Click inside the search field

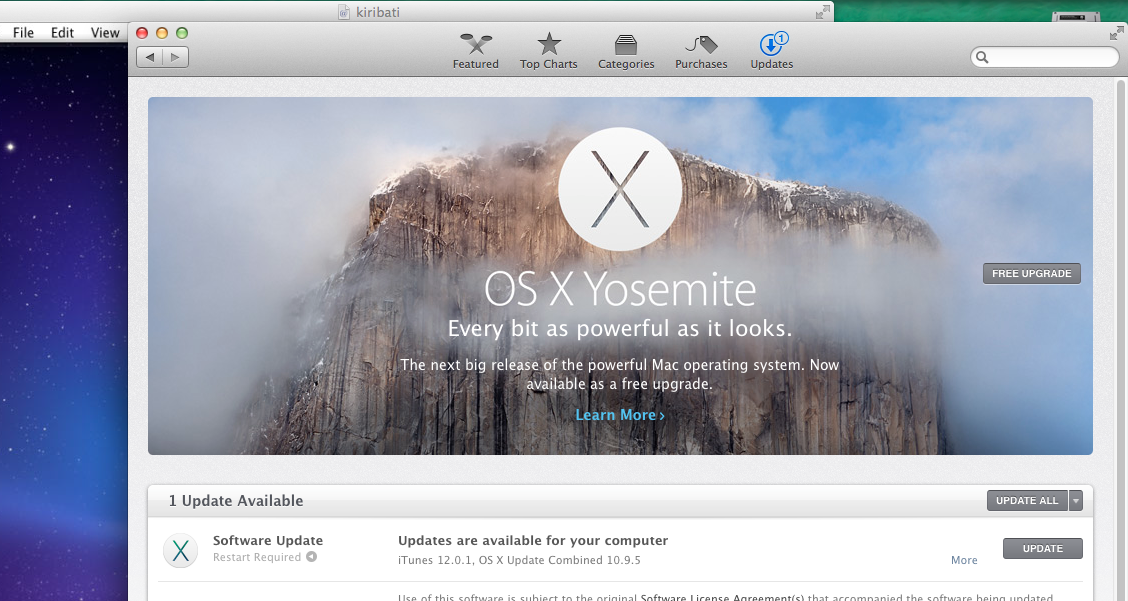click(x=1045, y=57)
